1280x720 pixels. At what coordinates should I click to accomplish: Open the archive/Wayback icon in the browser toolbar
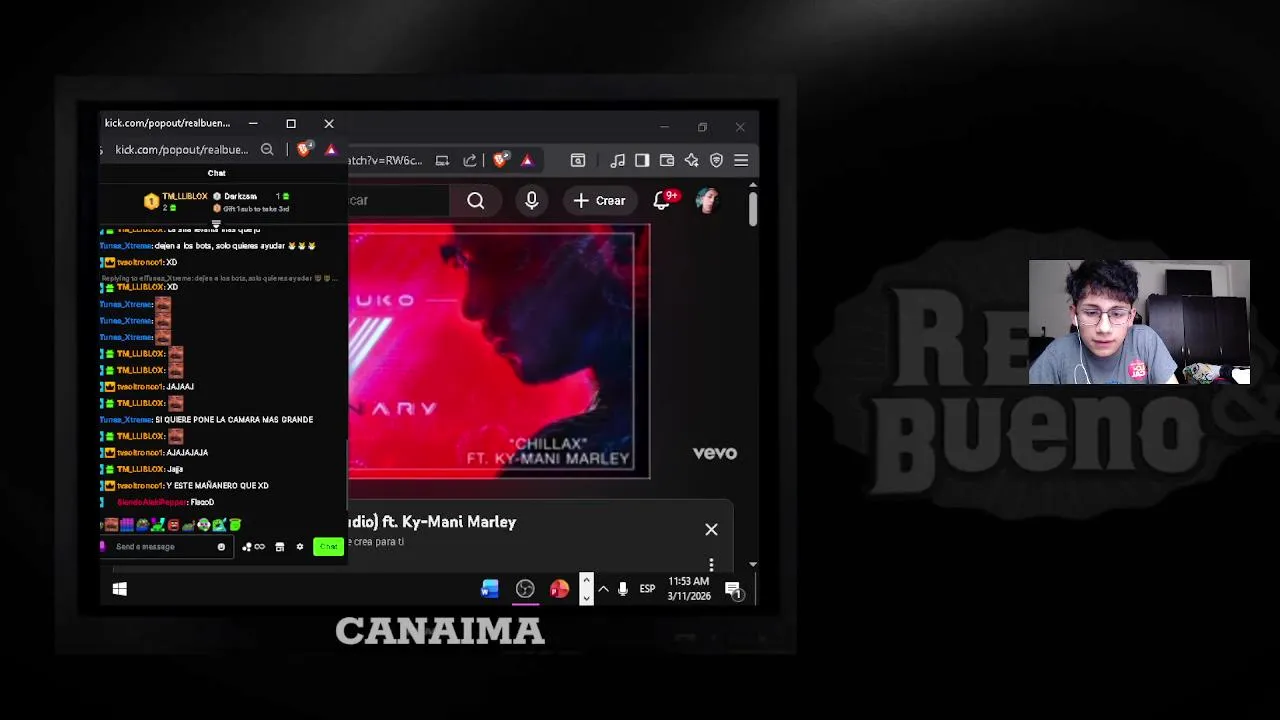[x=578, y=160]
